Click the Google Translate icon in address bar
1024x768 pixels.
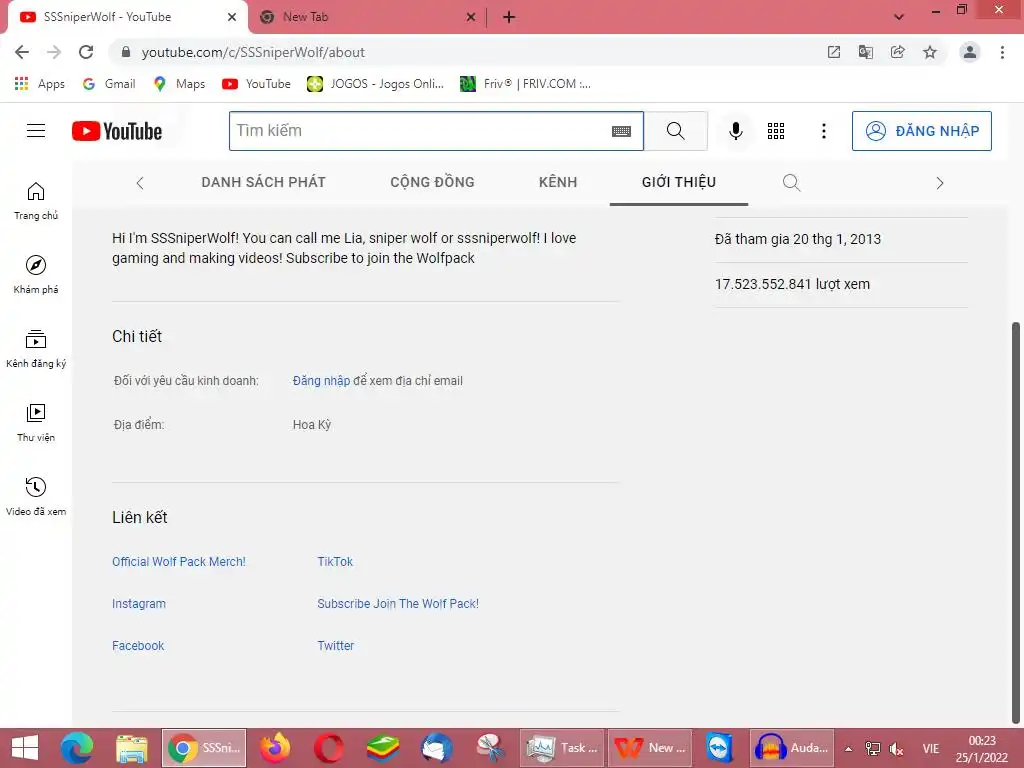tap(865, 52)
